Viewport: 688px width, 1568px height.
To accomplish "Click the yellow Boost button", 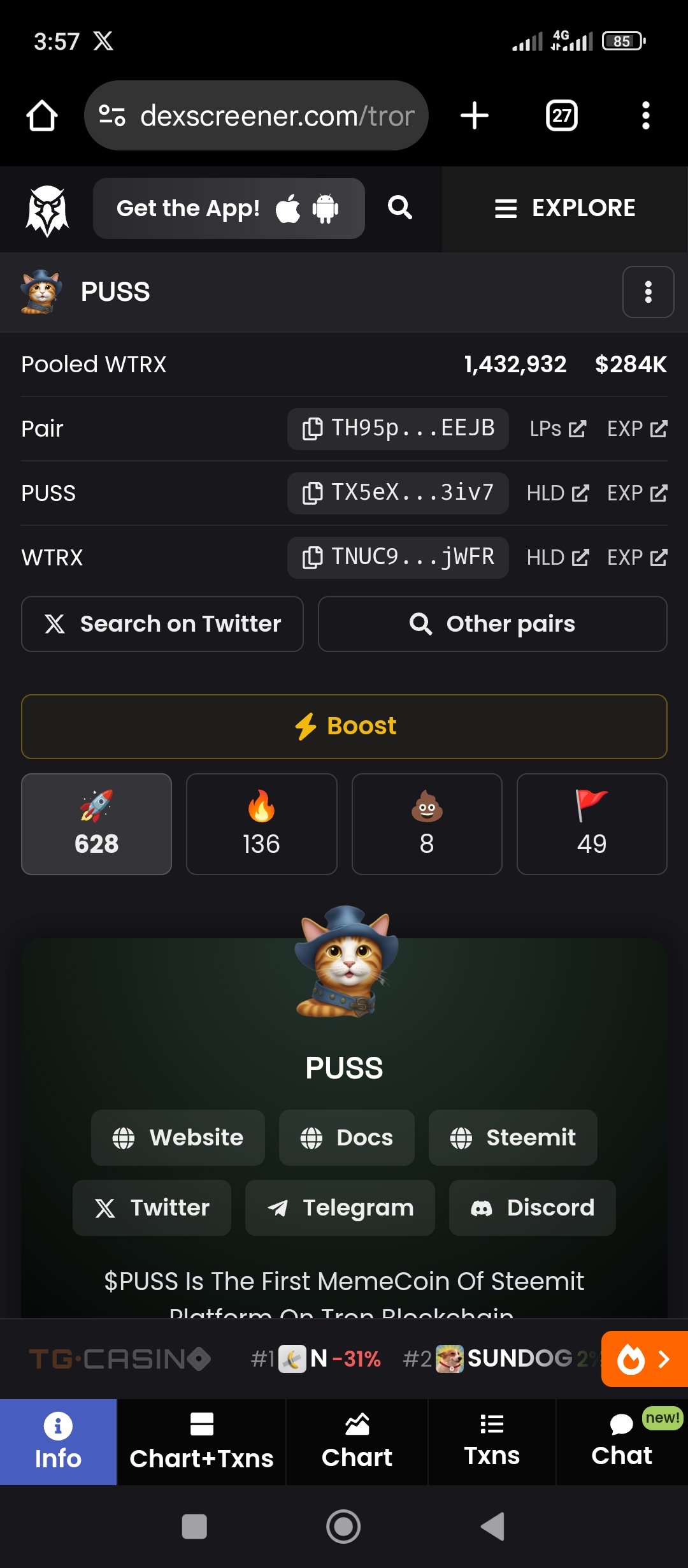I will point(344,727).
